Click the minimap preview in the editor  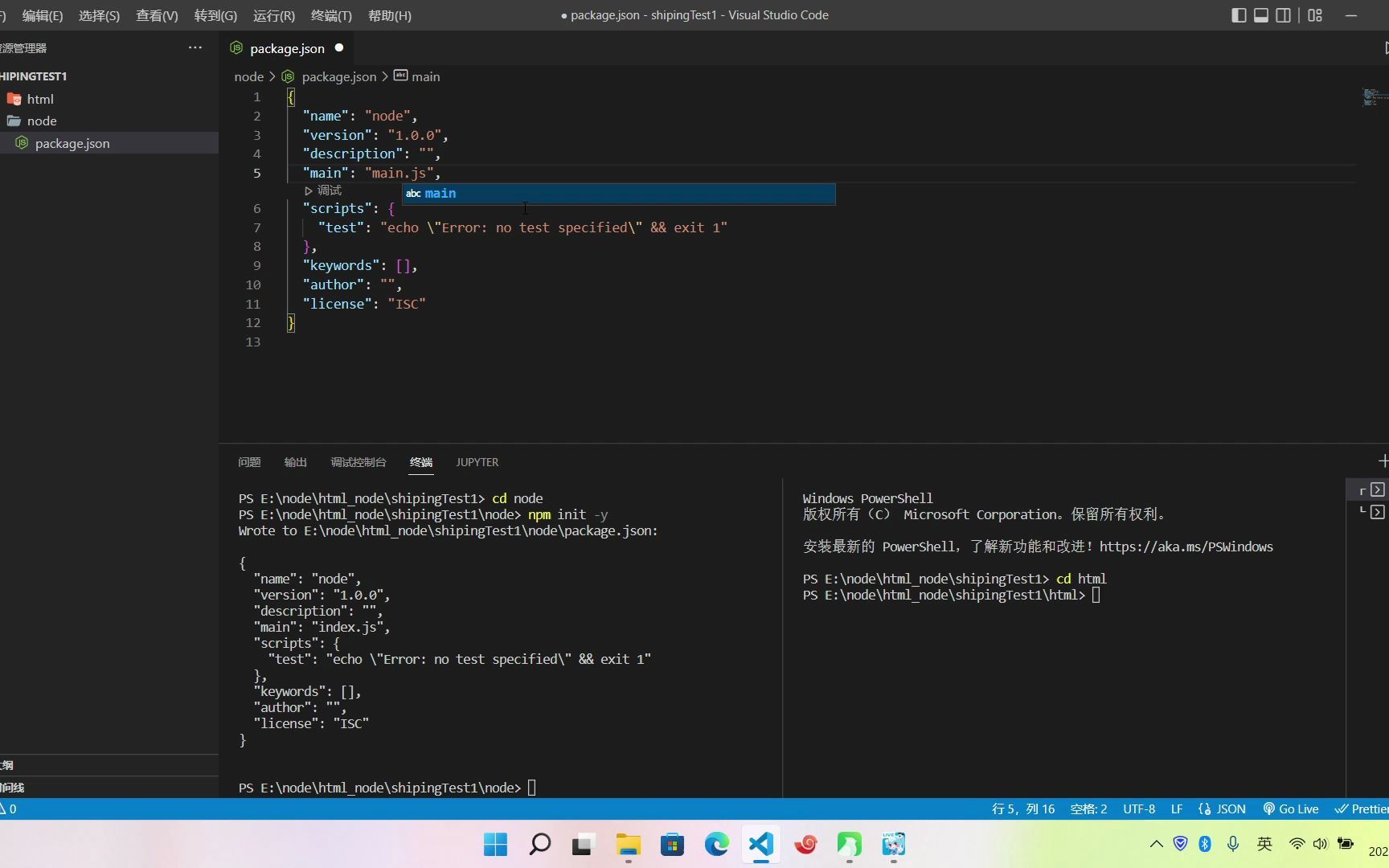point(1375,97)
